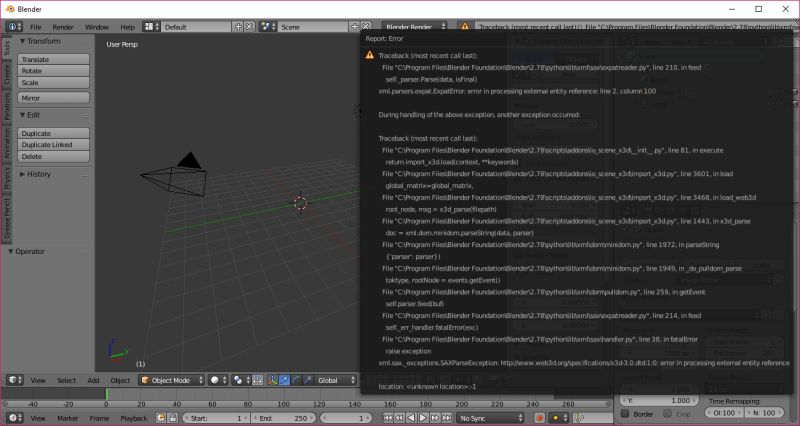Click the Time Remapping Ol:100 field

pos(724,413)
